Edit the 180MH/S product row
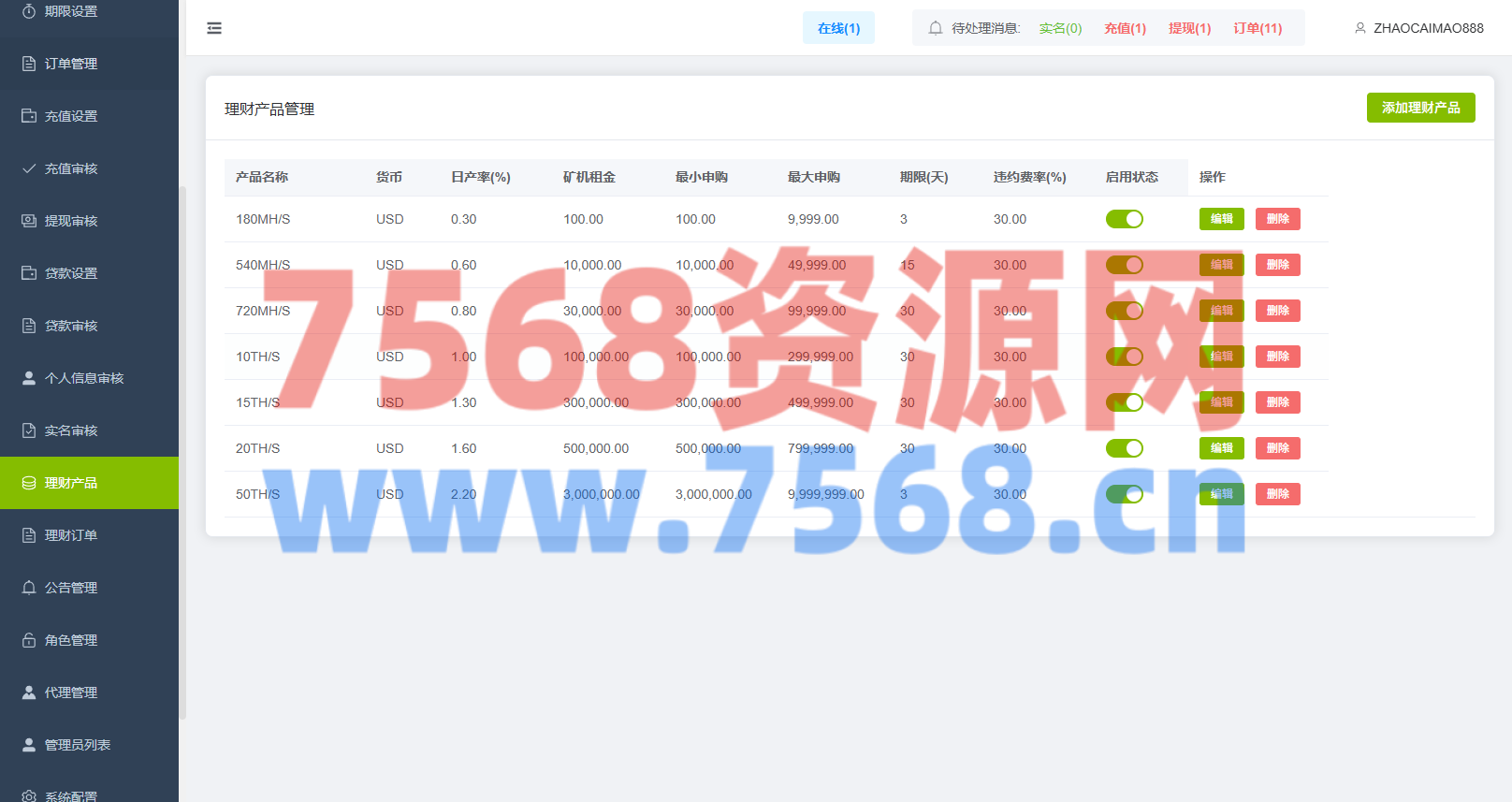The image size is (1512, 802). (x=1221, y=219)
